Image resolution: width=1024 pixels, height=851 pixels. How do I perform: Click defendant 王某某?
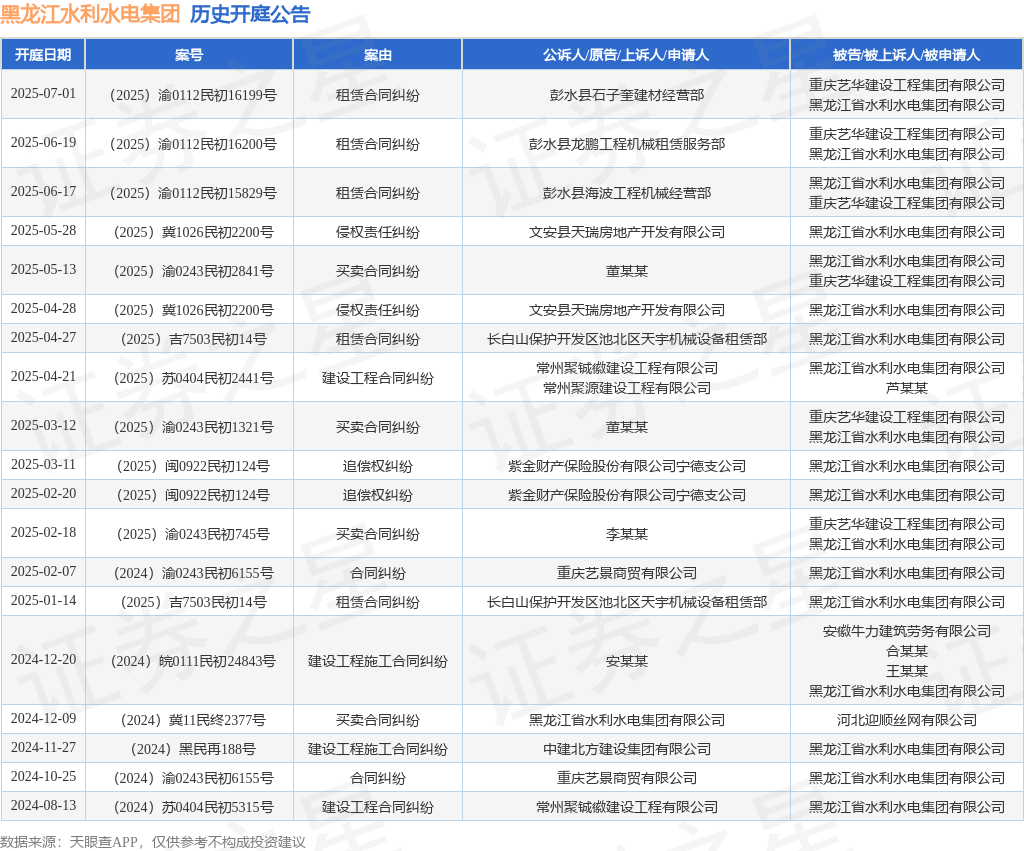pyautogui.click(x=906, y=671)
